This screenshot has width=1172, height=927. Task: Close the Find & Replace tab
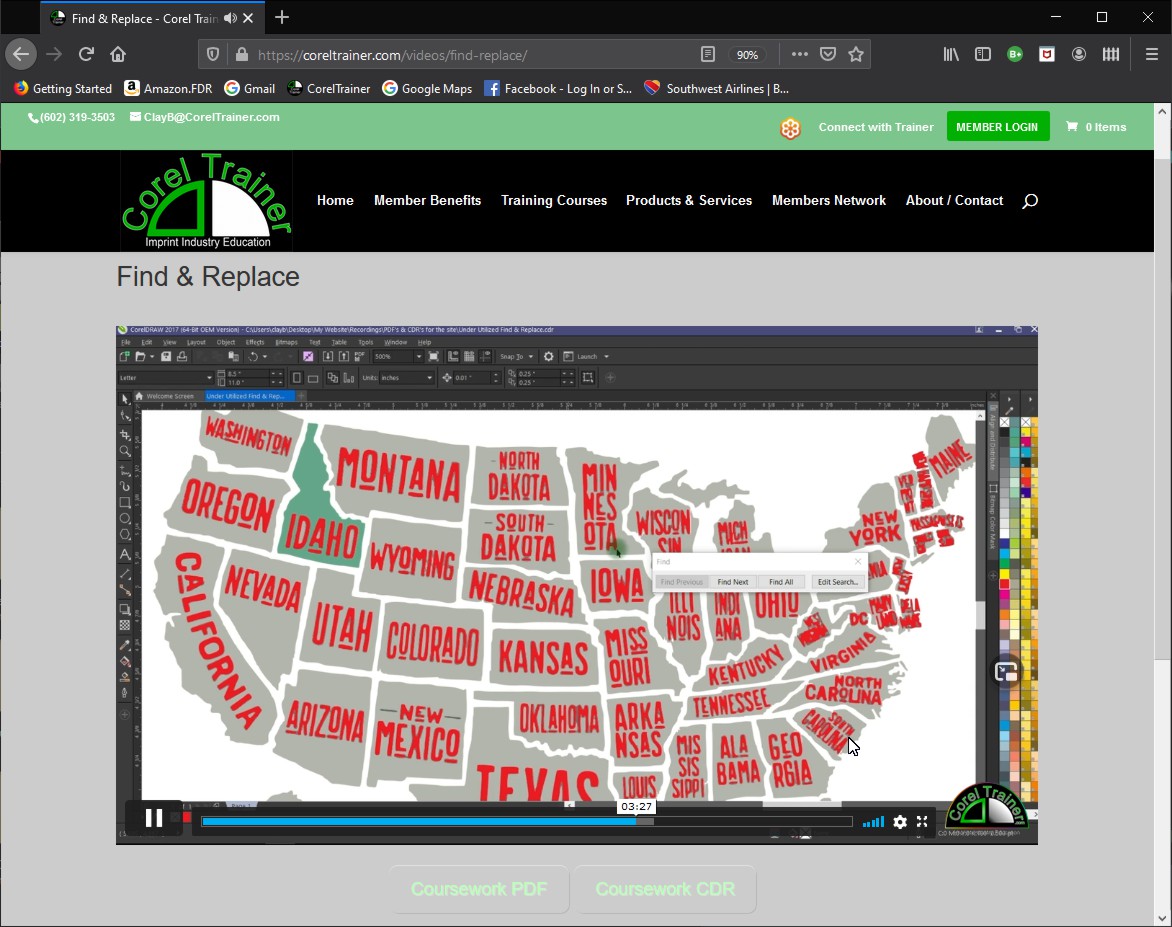(248, 18)
